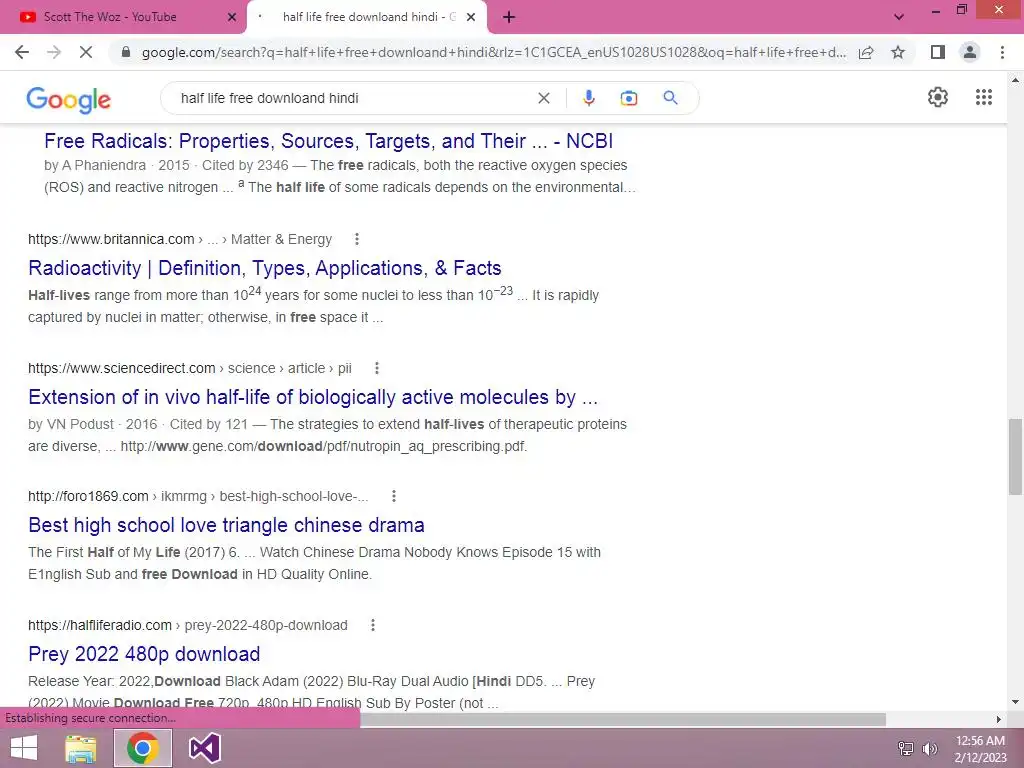Click the vertical page scrollbar thumb

pyautogui.click(x=1015, y=456)
